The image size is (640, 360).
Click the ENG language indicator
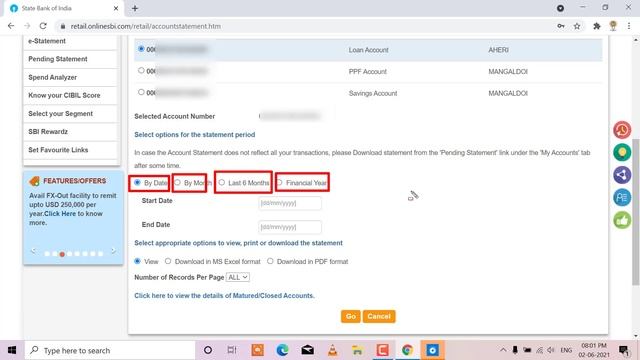click(566, 350)
